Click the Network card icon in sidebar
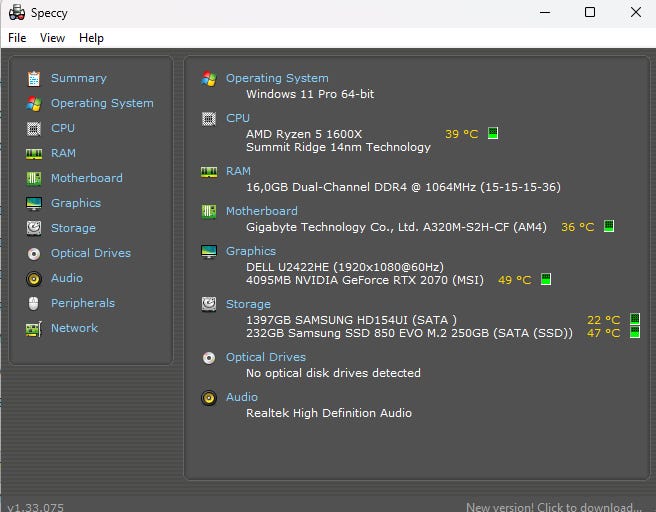 (34, 329)
